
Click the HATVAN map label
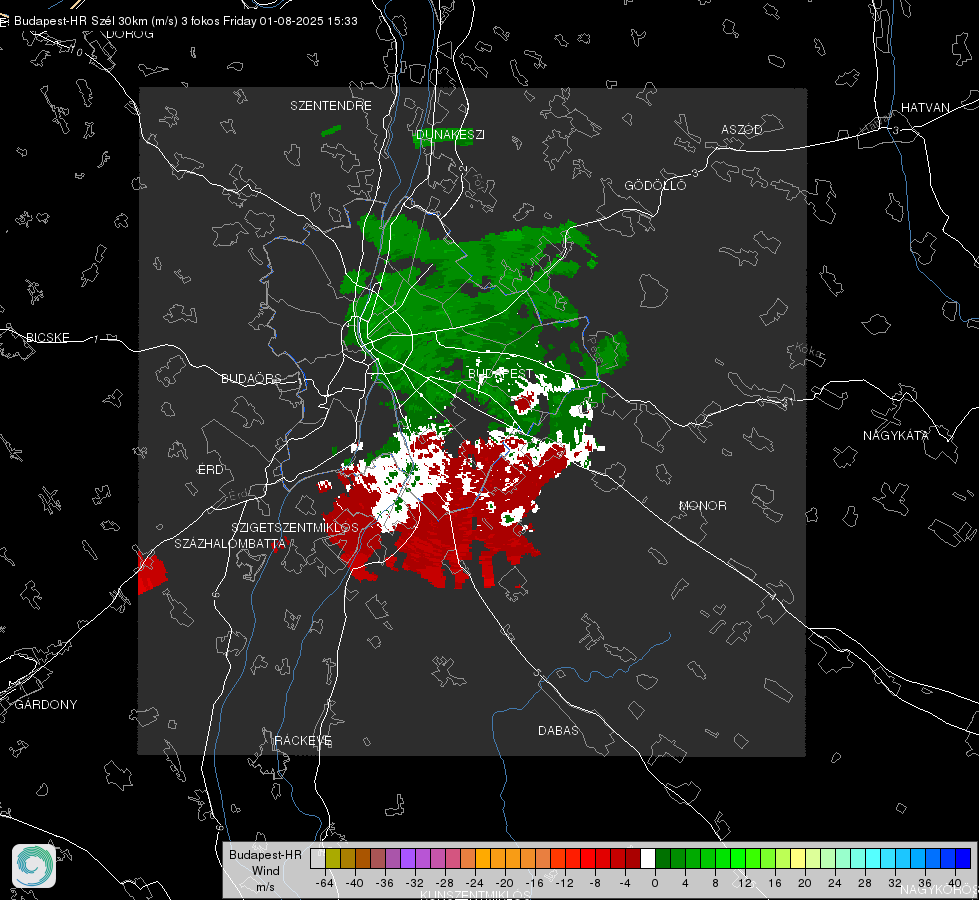(925, 108)
